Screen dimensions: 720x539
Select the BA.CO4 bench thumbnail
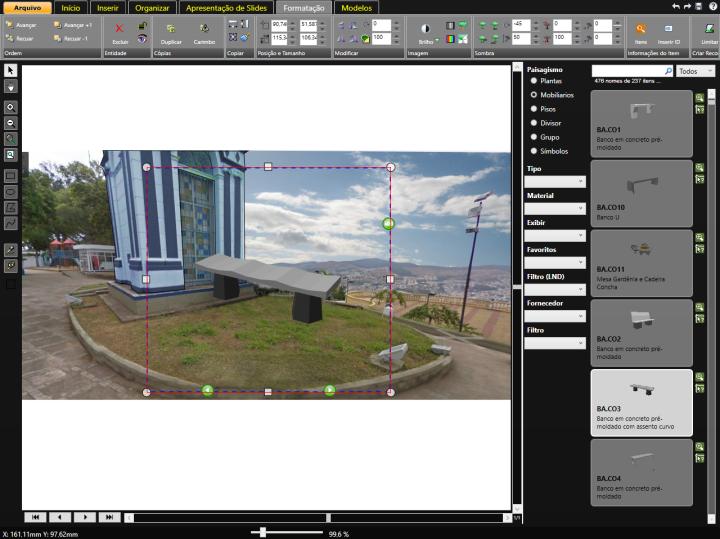641,473
